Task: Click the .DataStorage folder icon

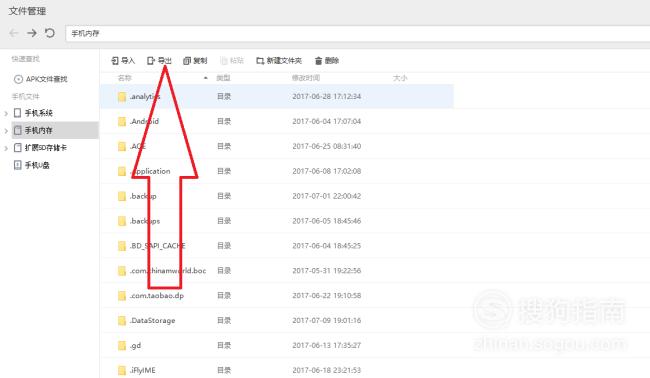Action: point(122,320)
